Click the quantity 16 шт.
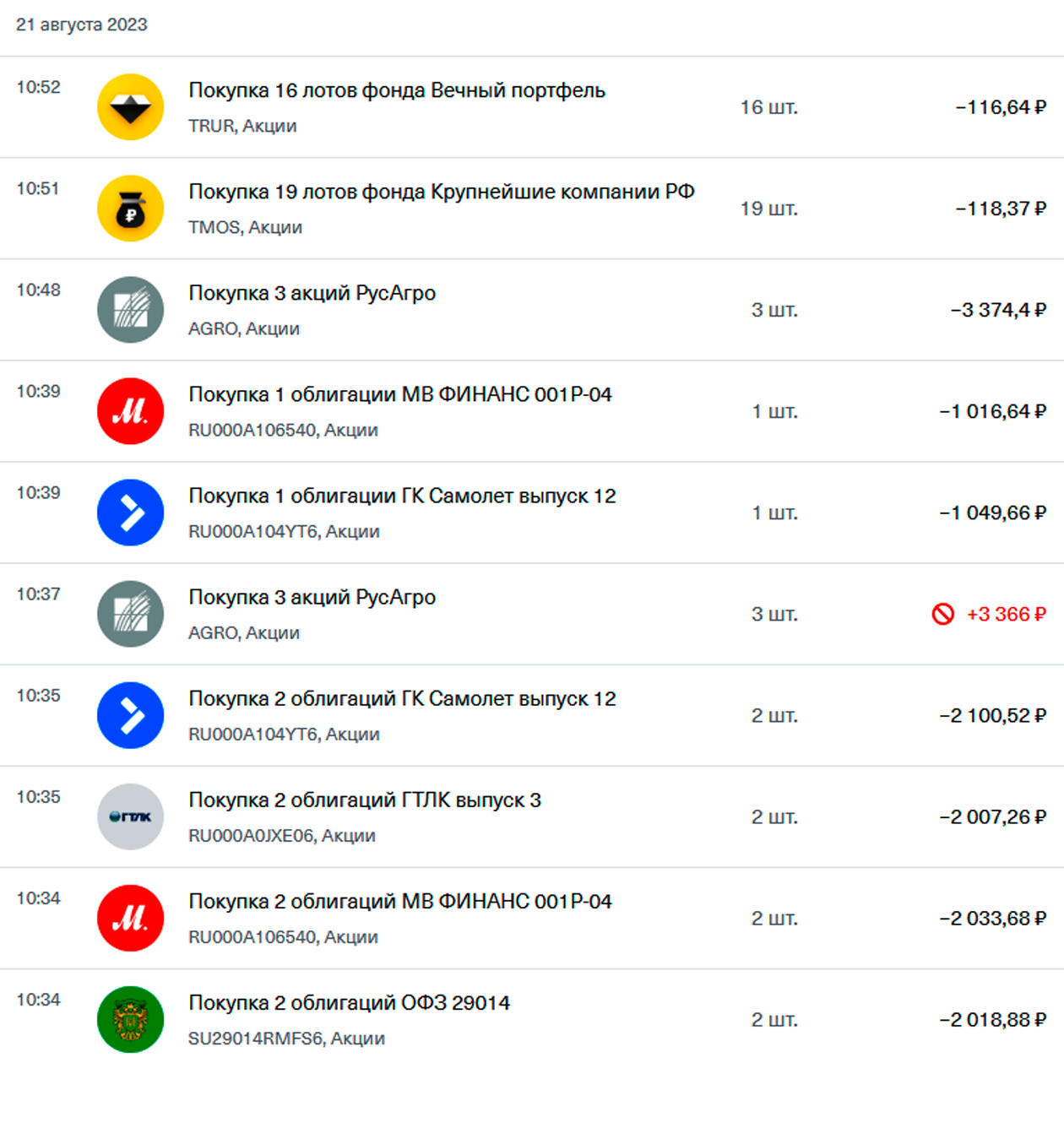Viewport: 1064px width, 1139px height. tap(769, 107)
